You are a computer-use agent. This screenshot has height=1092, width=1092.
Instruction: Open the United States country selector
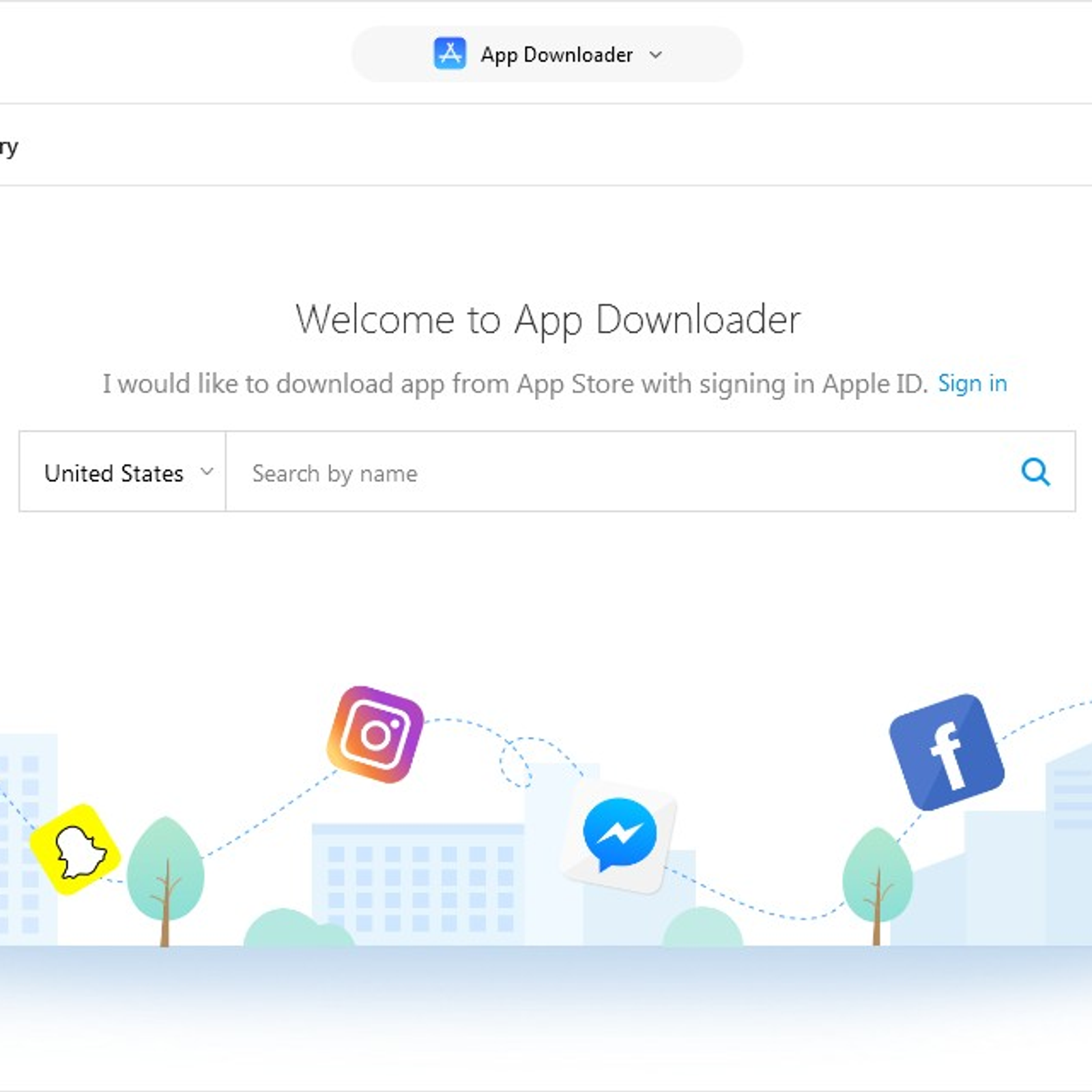123,472
